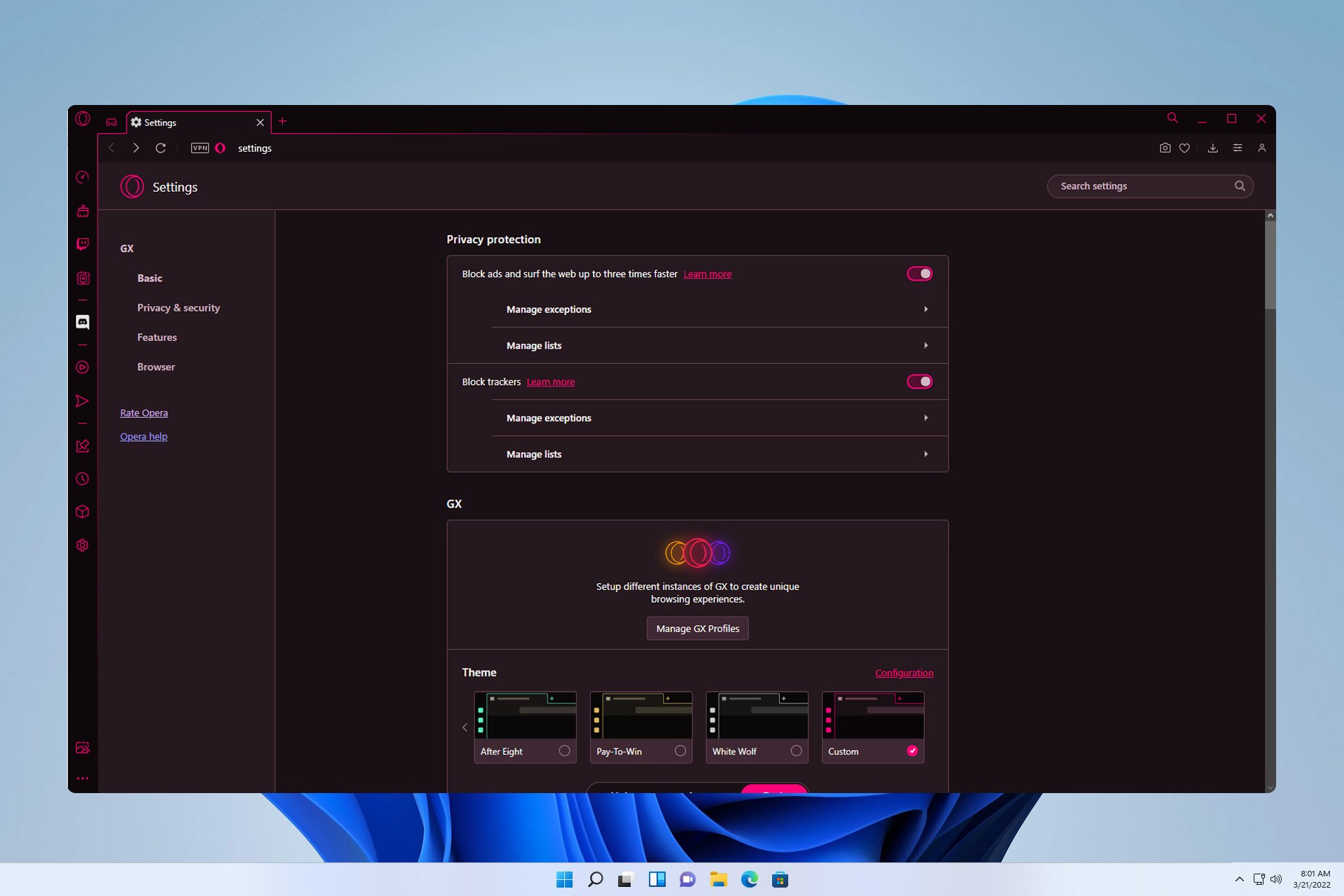Open Learn more link for Block ads

tap(708, 274)
